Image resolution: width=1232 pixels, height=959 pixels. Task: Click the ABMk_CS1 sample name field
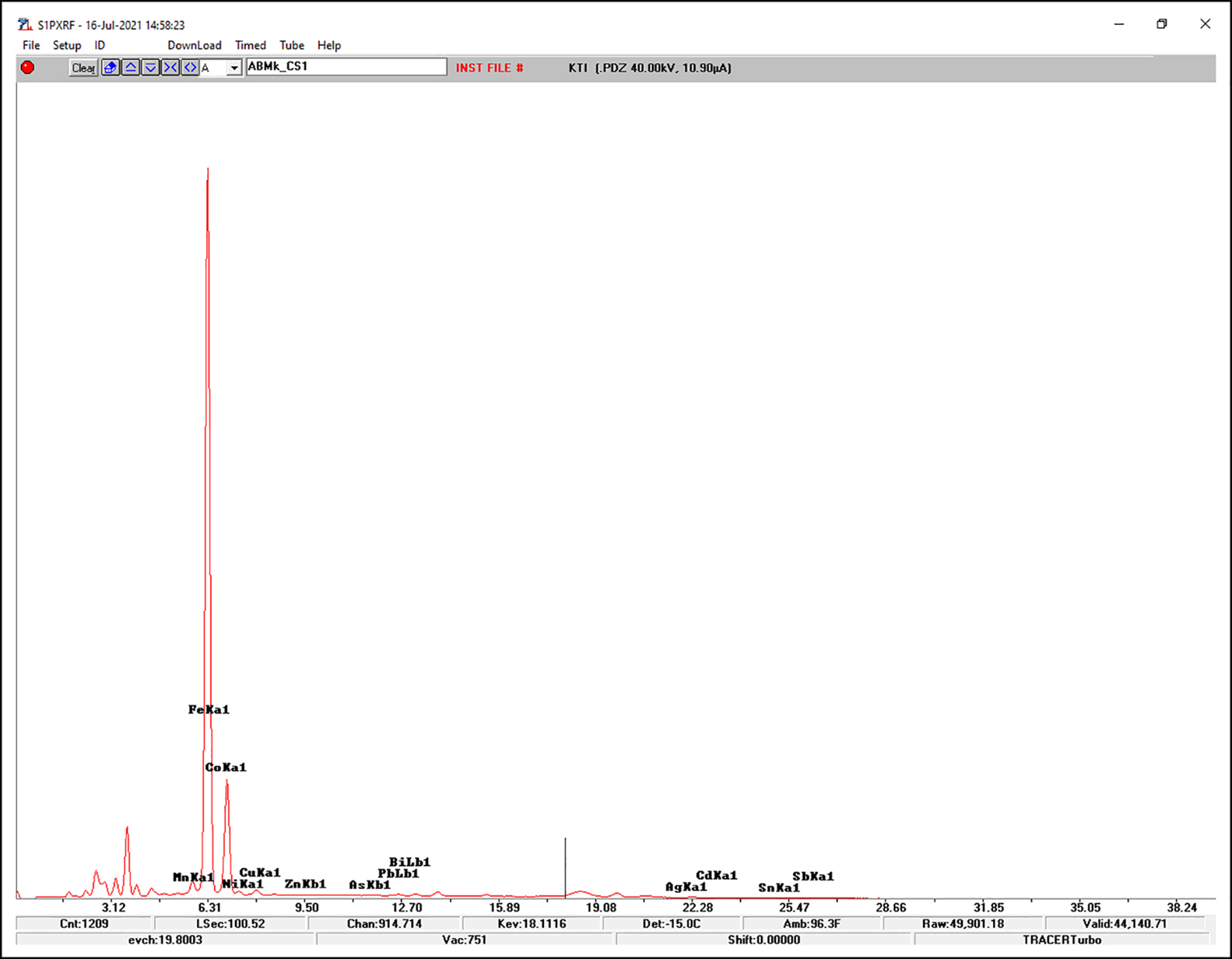[x=346, y=67]
